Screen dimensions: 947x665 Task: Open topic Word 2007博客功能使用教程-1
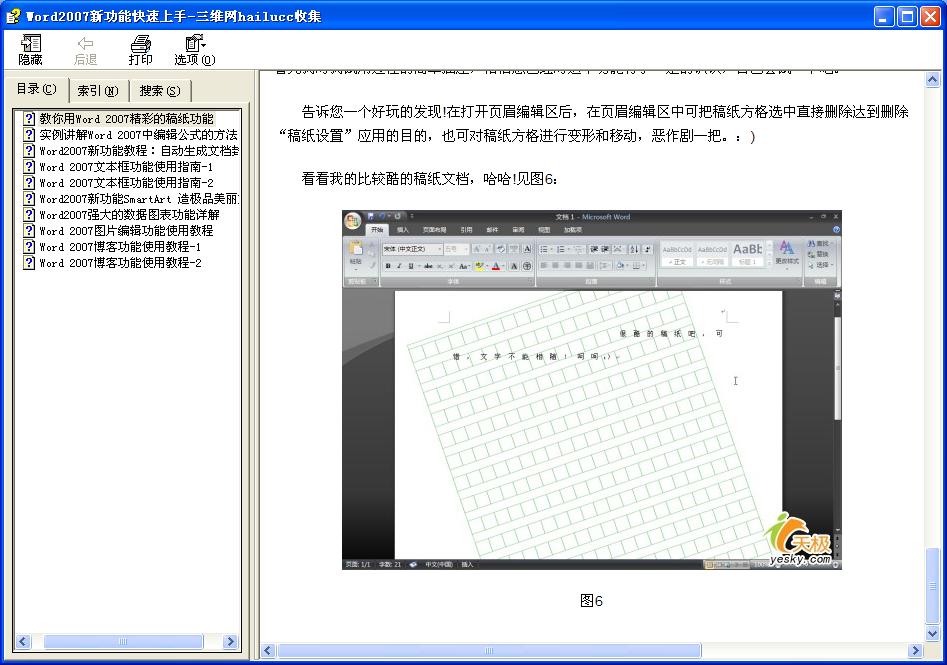click(120, 246)
